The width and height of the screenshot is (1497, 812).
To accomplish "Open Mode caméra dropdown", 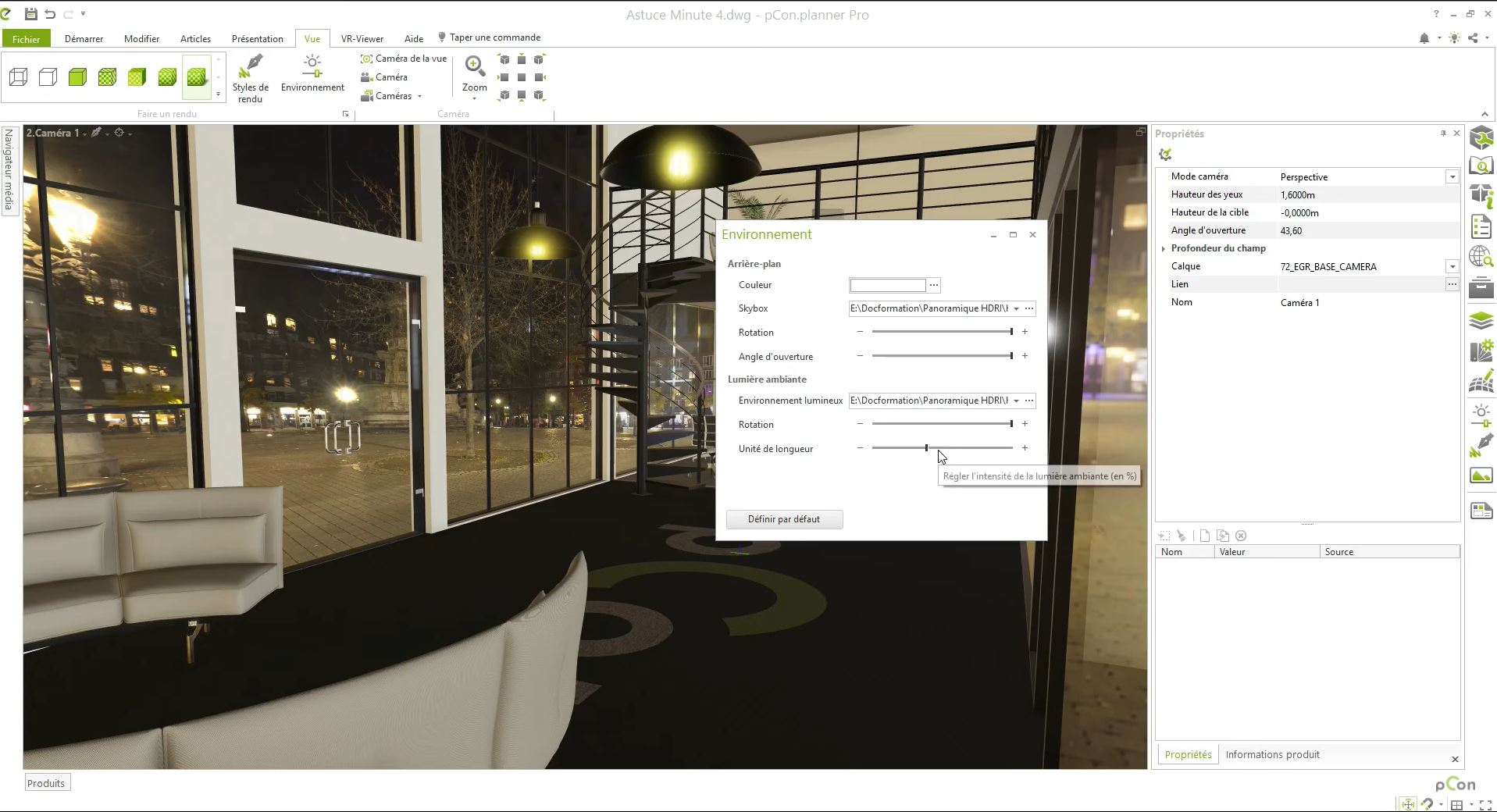I will pos(1452,177).
